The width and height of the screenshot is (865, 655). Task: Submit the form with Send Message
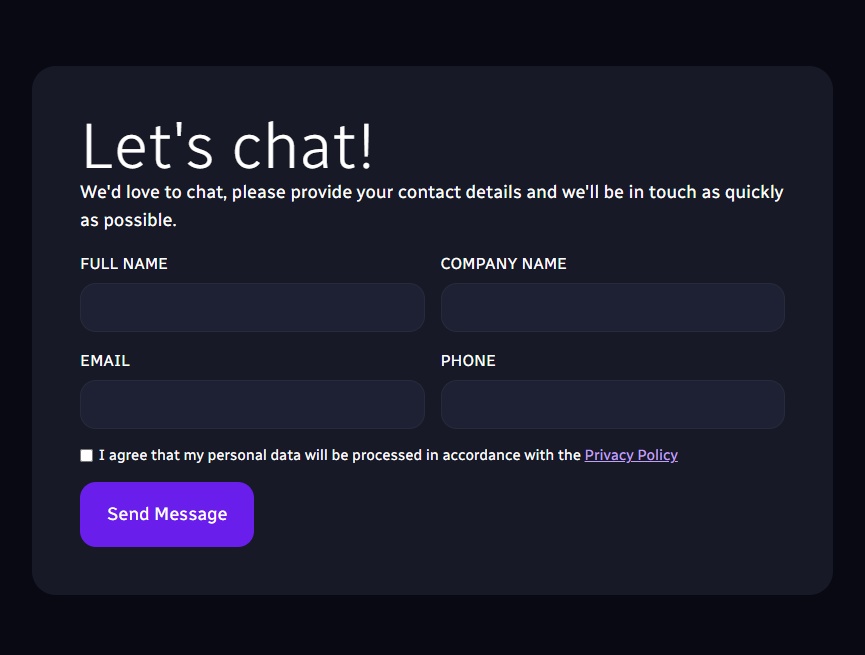point(167,514)
